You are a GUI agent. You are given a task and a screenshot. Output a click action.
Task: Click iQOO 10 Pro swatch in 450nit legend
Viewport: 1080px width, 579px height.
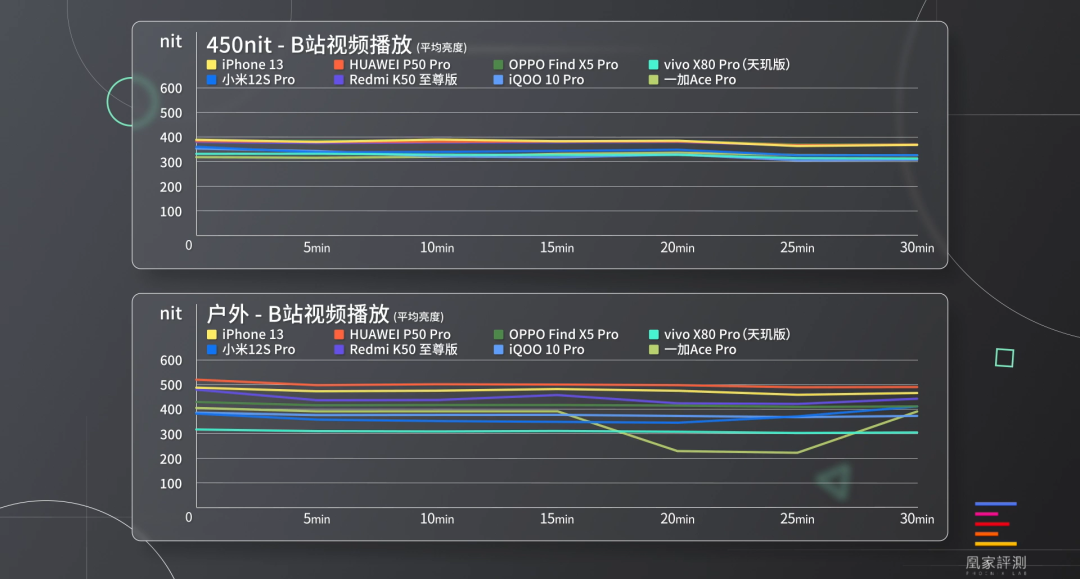[498, 80]
